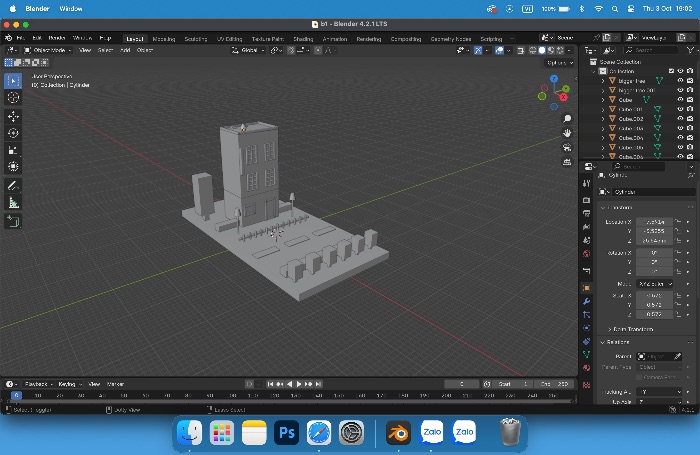Screen dimensions: 700x455
Task: Open the Object Constraints properties tab
Action: (x=587, y=342)
